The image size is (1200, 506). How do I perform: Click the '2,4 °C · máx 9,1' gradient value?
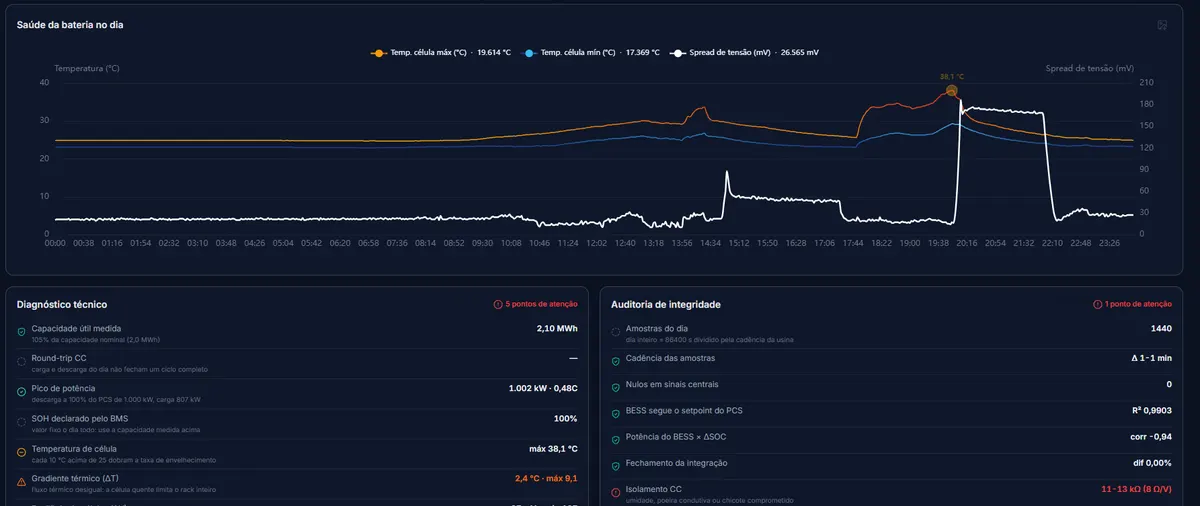pyautogui.click(x=547, y=479)
